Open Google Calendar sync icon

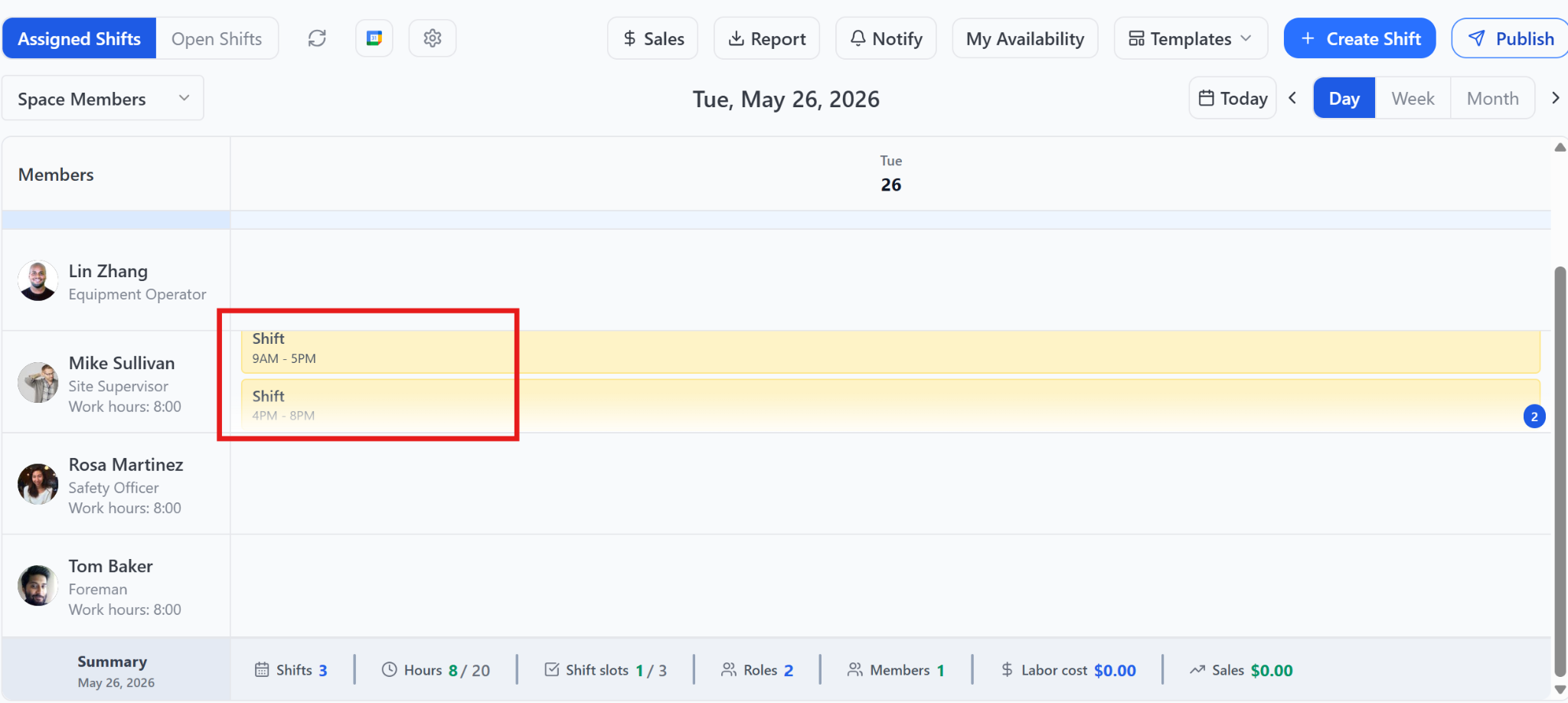[374, 38]
